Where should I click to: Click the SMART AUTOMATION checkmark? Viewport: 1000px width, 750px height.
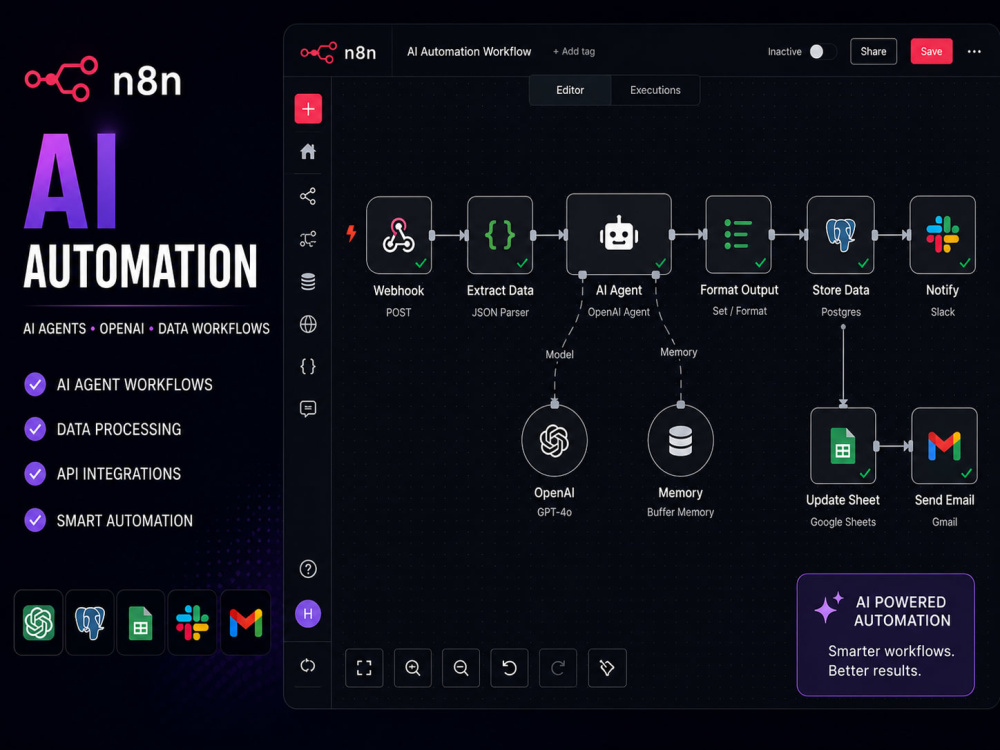coord(35,520)
